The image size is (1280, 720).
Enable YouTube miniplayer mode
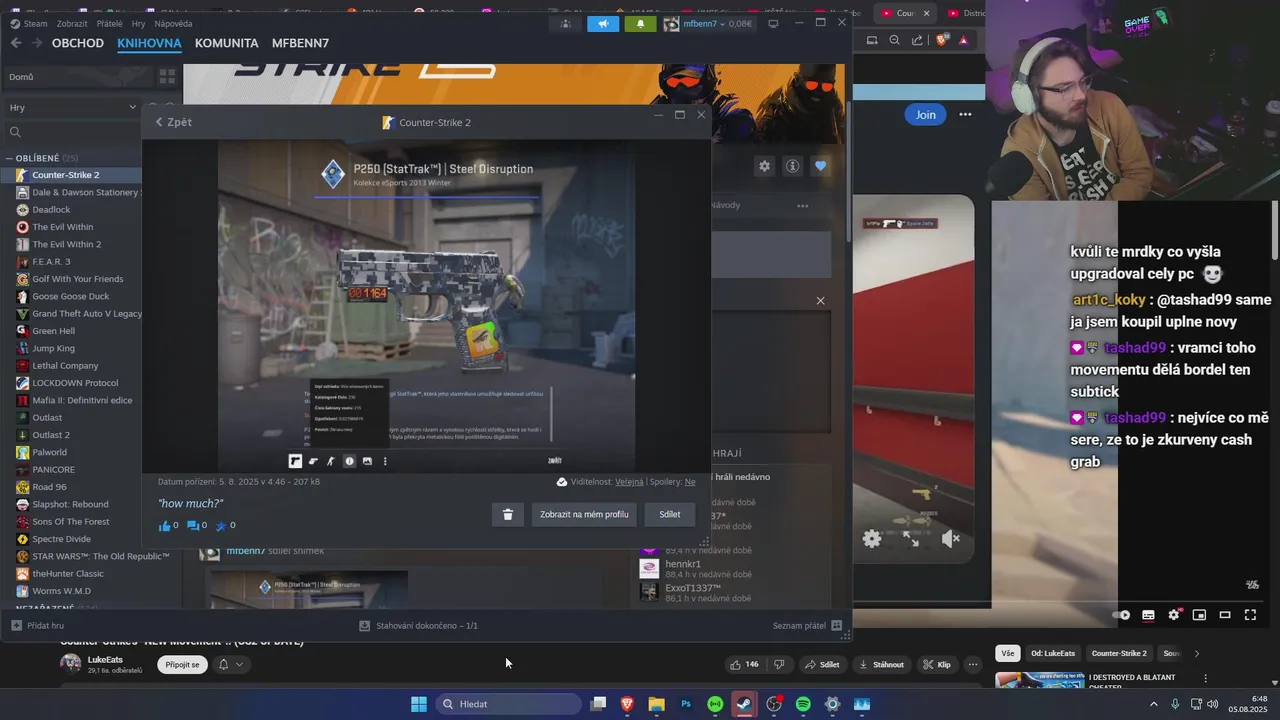(x=1199, y=615)
